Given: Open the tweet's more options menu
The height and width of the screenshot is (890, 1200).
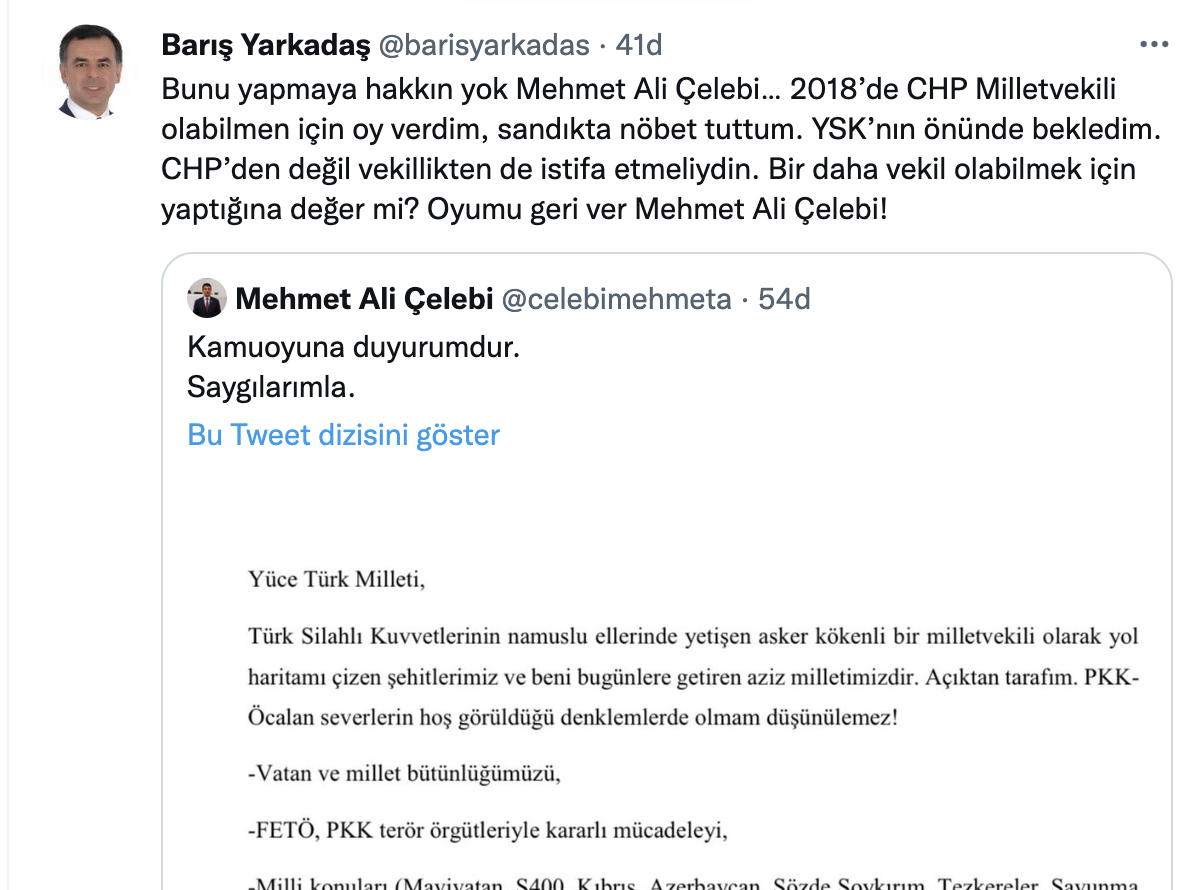Looking at the screenshot, I should click(x=1154, y=45).
